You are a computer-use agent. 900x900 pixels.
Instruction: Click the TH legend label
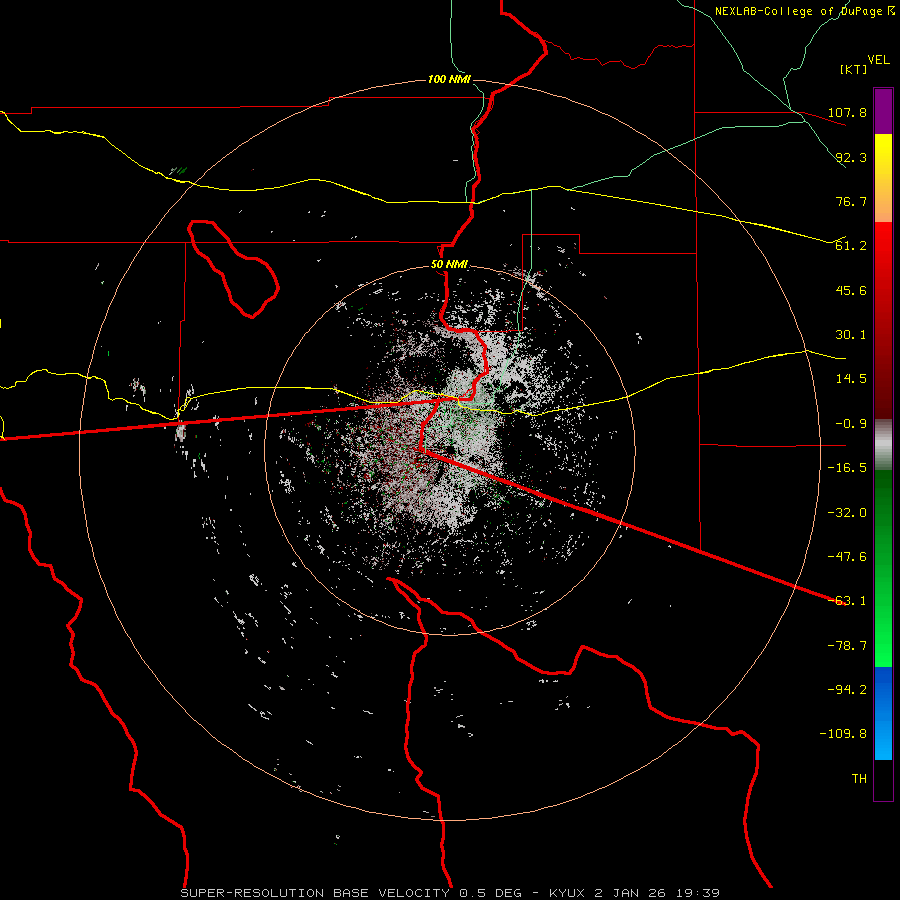coord(859,779)
